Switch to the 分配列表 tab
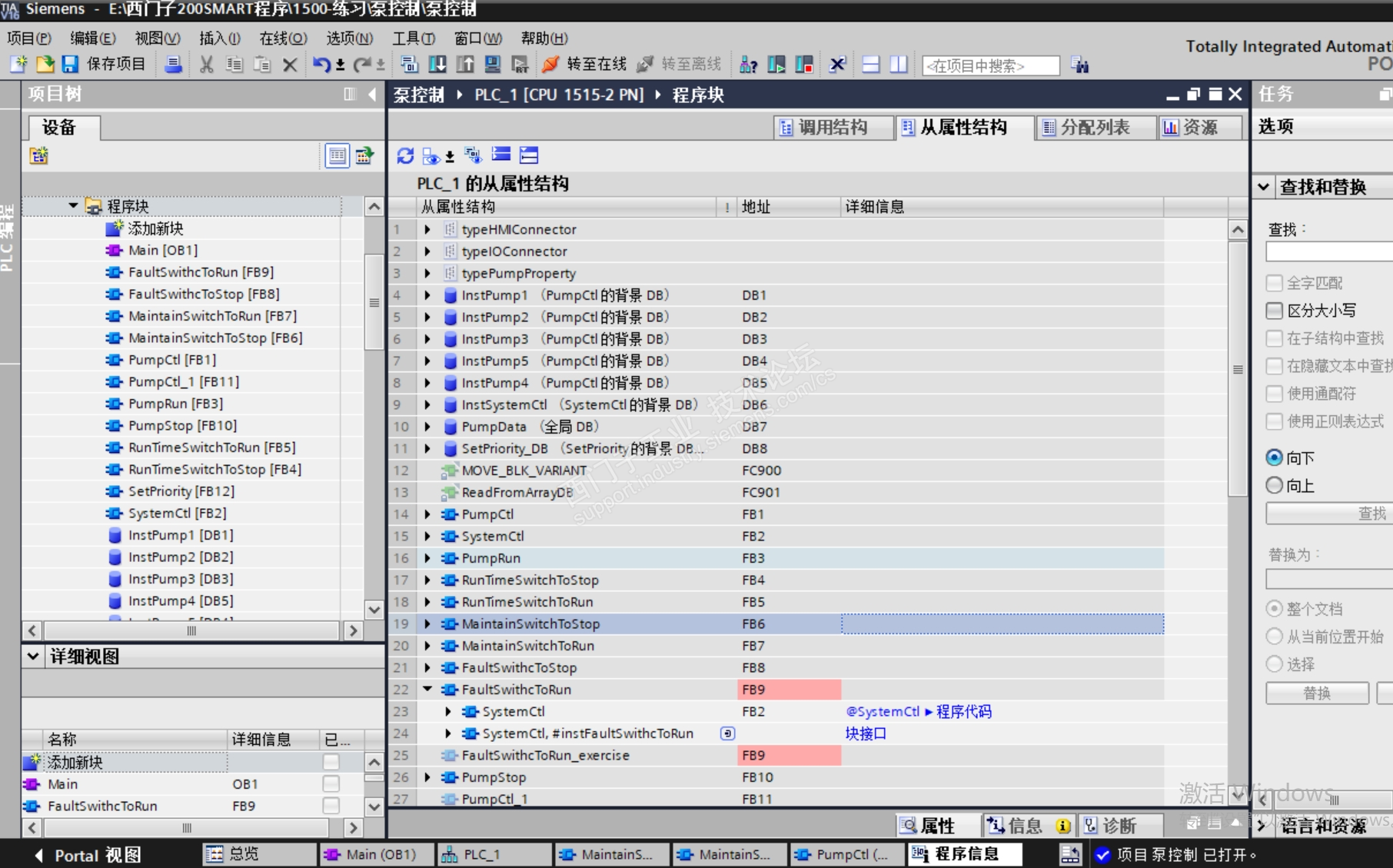This screenshot has height=868, width=1393. click(x=1095, y=128)
